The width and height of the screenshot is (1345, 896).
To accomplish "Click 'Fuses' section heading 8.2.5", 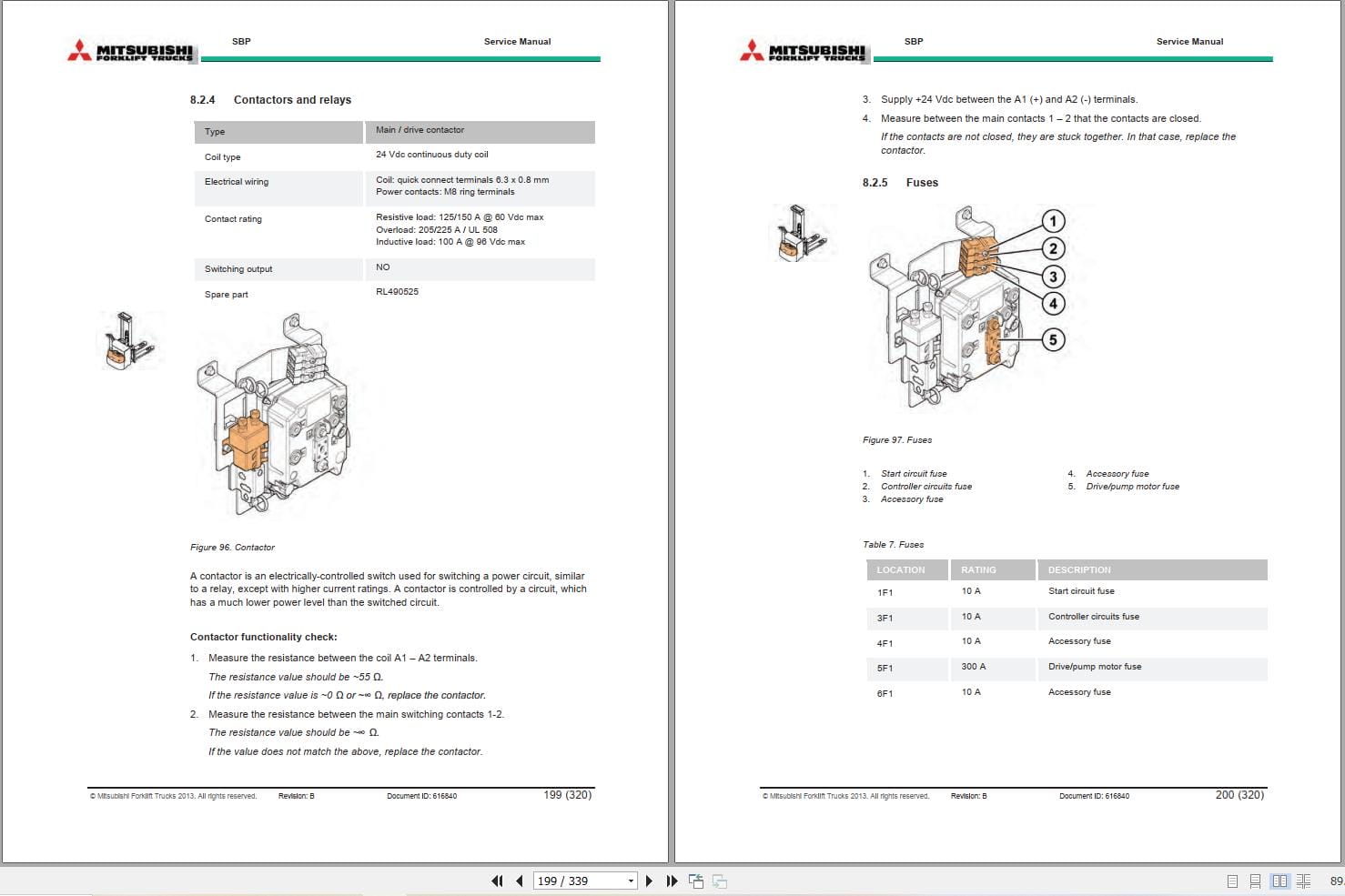I will tap(922, 183).
